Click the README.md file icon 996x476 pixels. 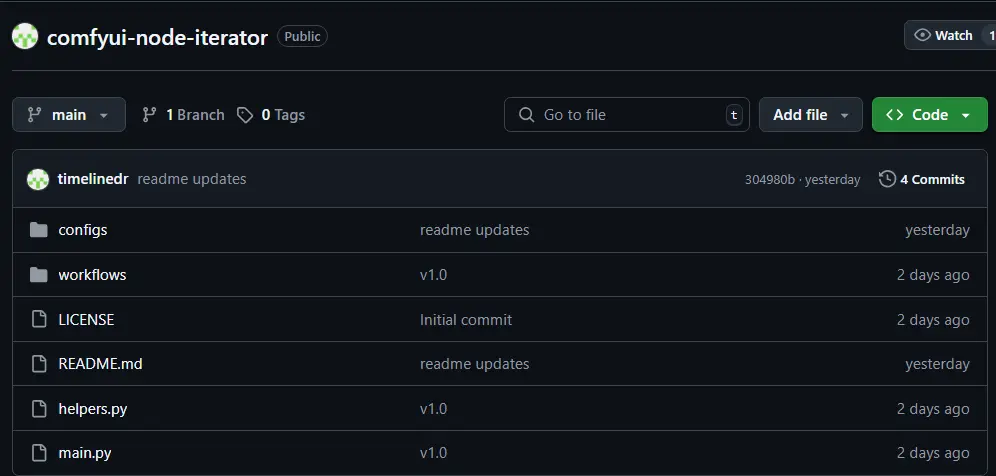(39, 364)
